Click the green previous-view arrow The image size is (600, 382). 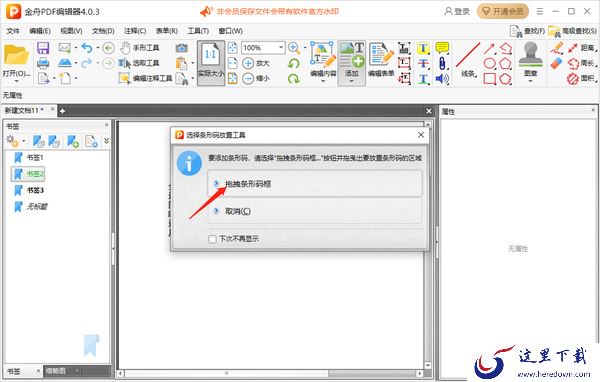(x=109, y=48)
